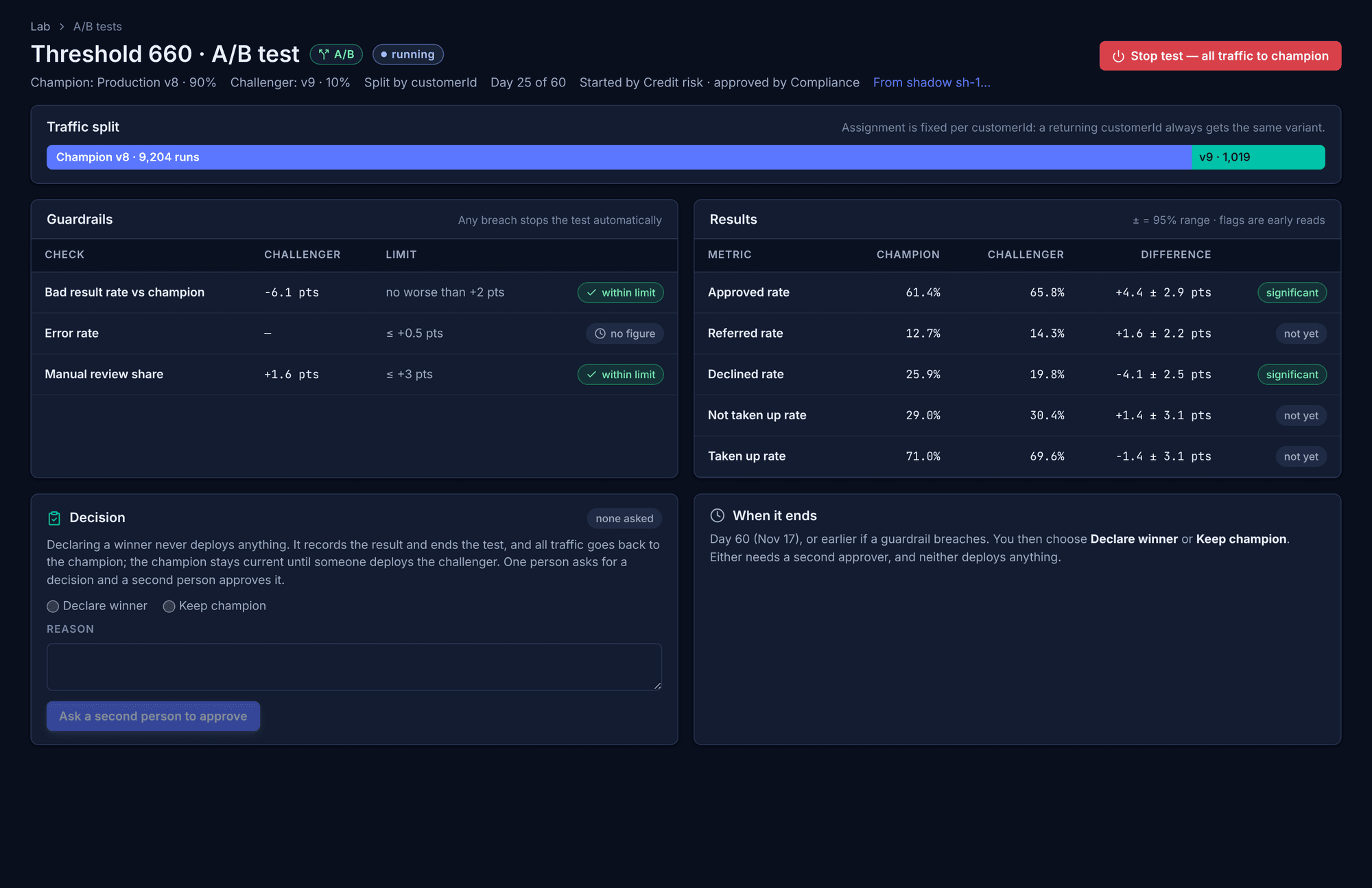Image resolution: width=1372 pixels, height=888 pixels.
Task: Click resize grip of Reason box
Action: pos(657,686)
